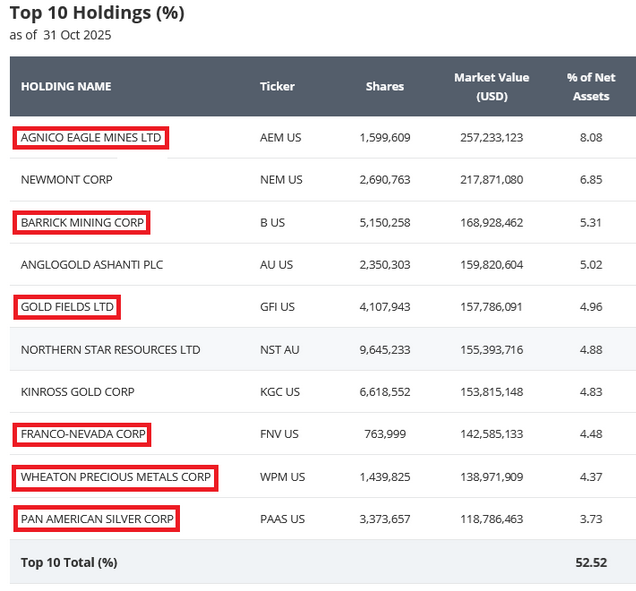Screen dimensions: 636x591
Task: Sort by the Holding Name column header
Action: [x=66, y=86]
